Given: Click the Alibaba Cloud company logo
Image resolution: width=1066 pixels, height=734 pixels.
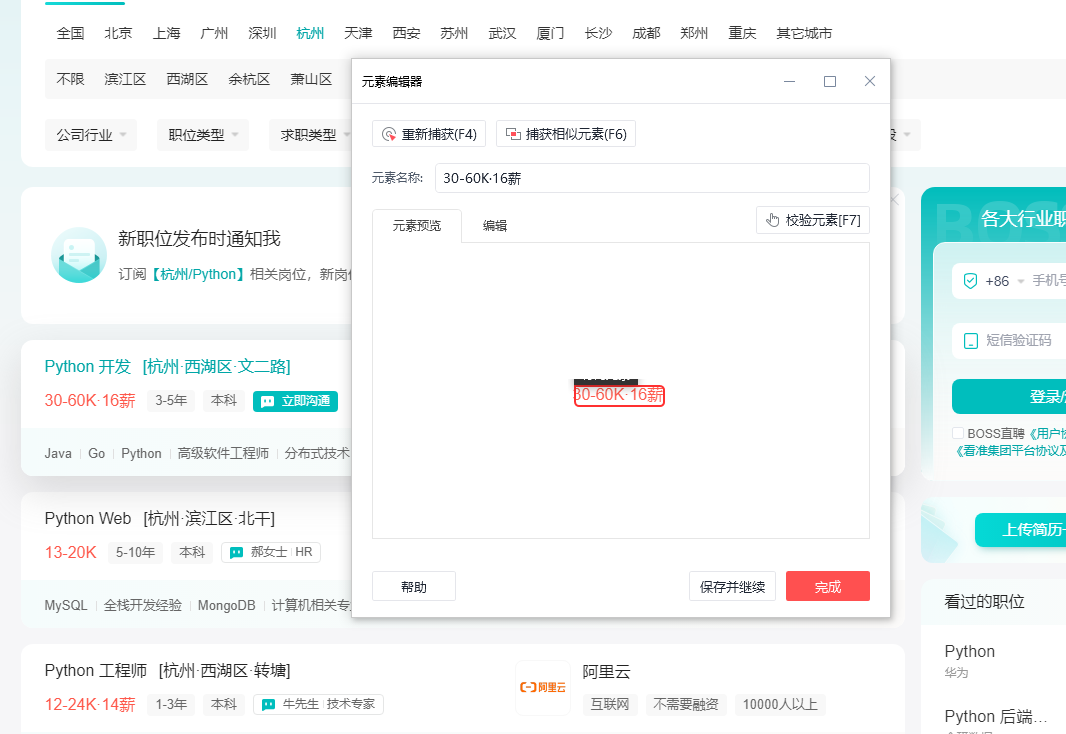Looking at the screenshot, I should point(543,687).
